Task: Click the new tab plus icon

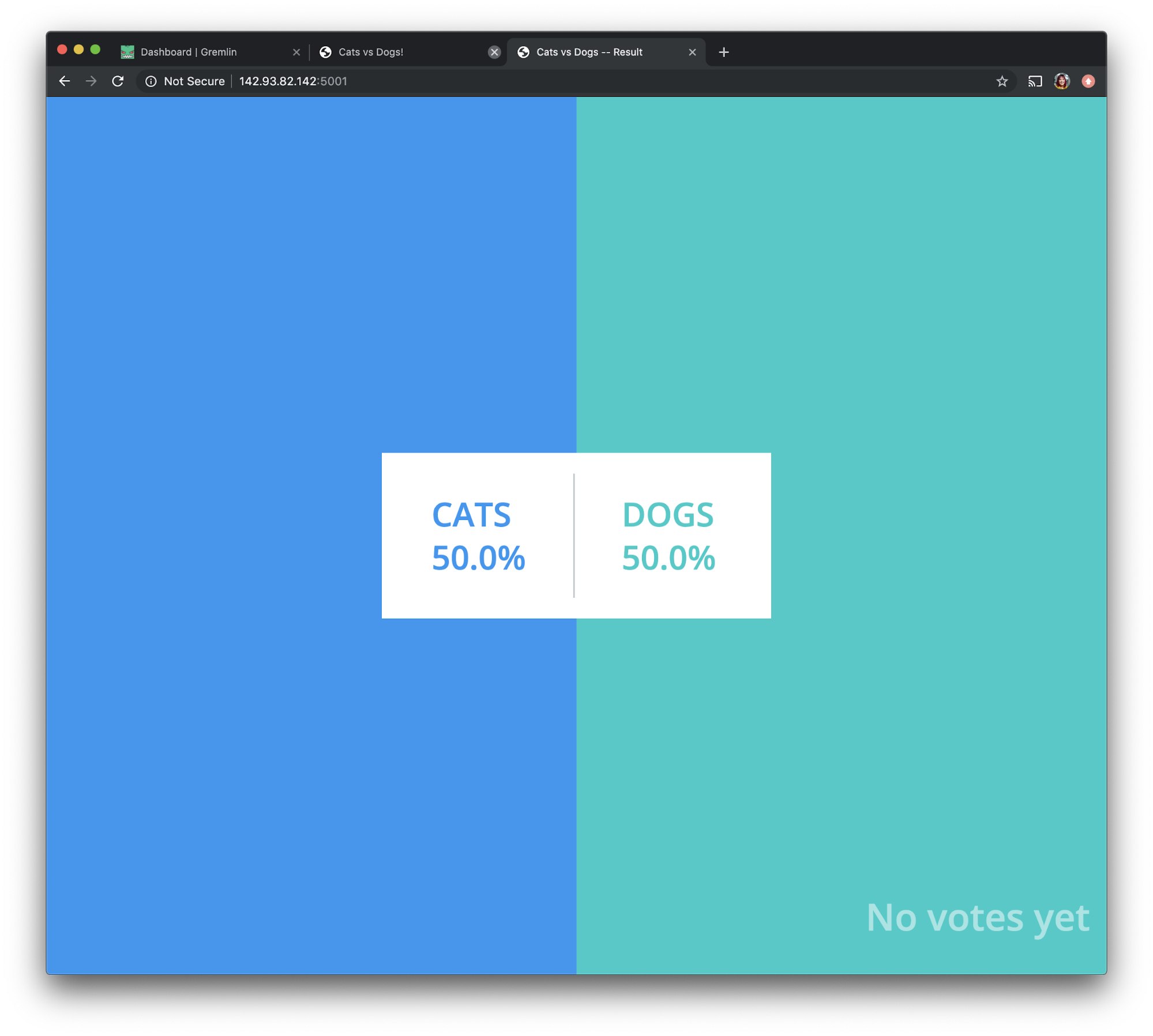Action: pyautogui.click(x=724, y=51)
